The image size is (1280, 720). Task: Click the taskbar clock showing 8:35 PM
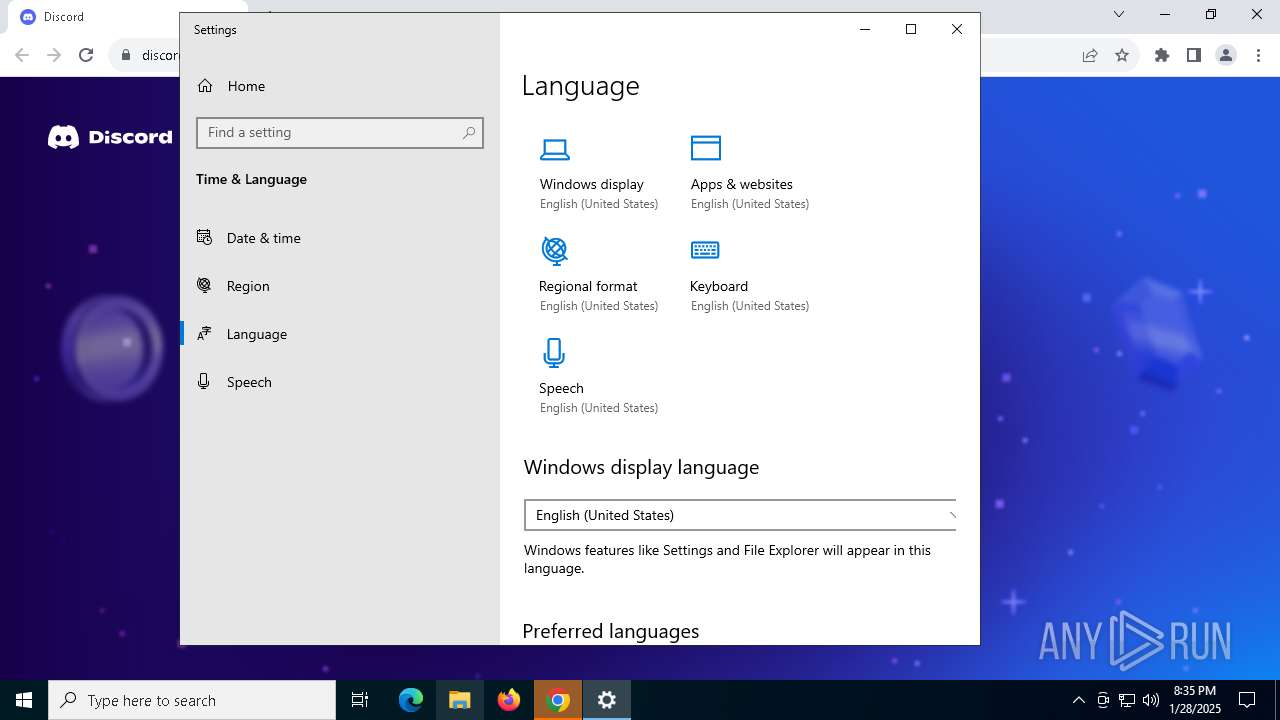pos(1195,700)
